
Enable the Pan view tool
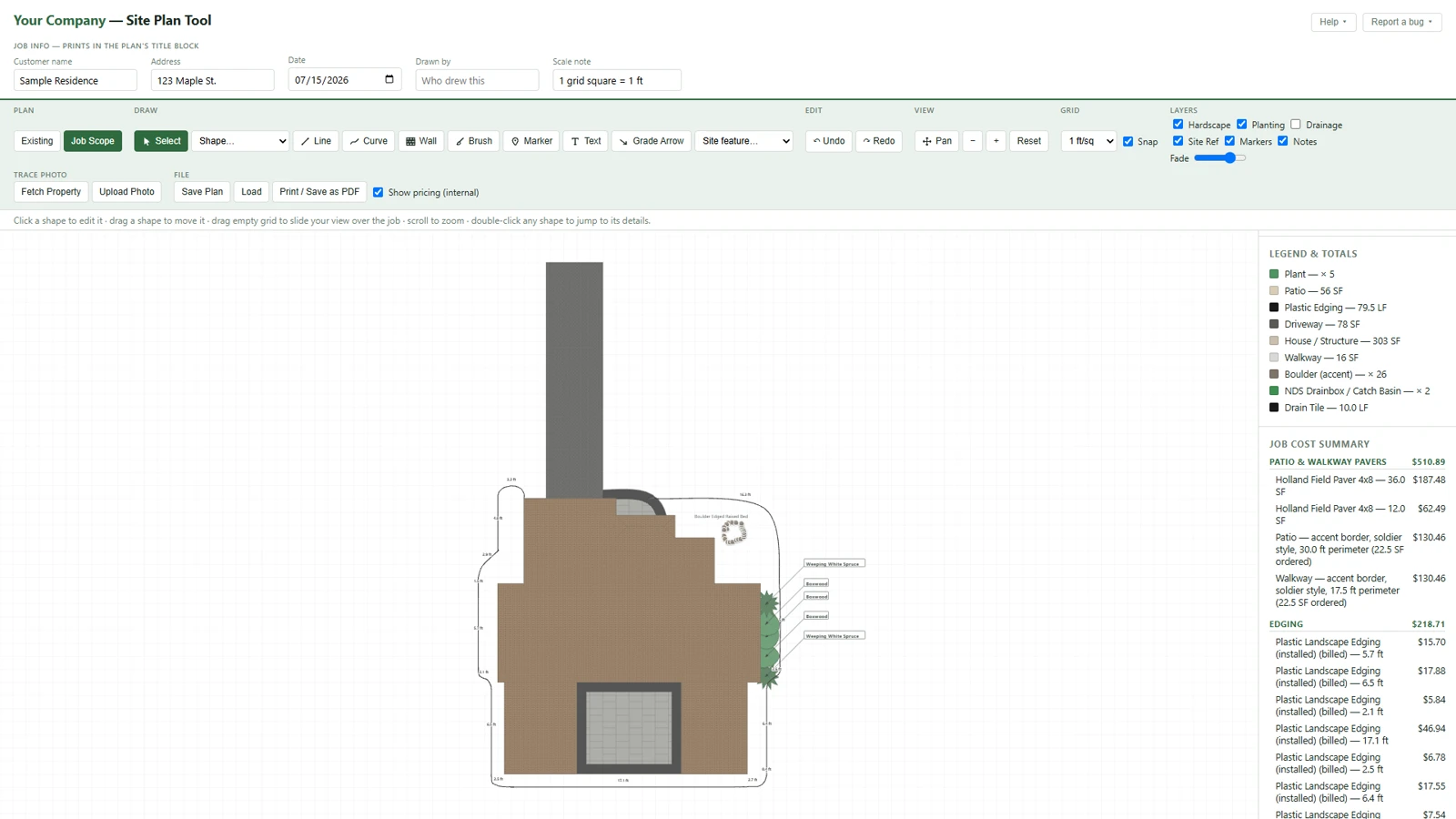pyautogui.click(x=936, y=141)
